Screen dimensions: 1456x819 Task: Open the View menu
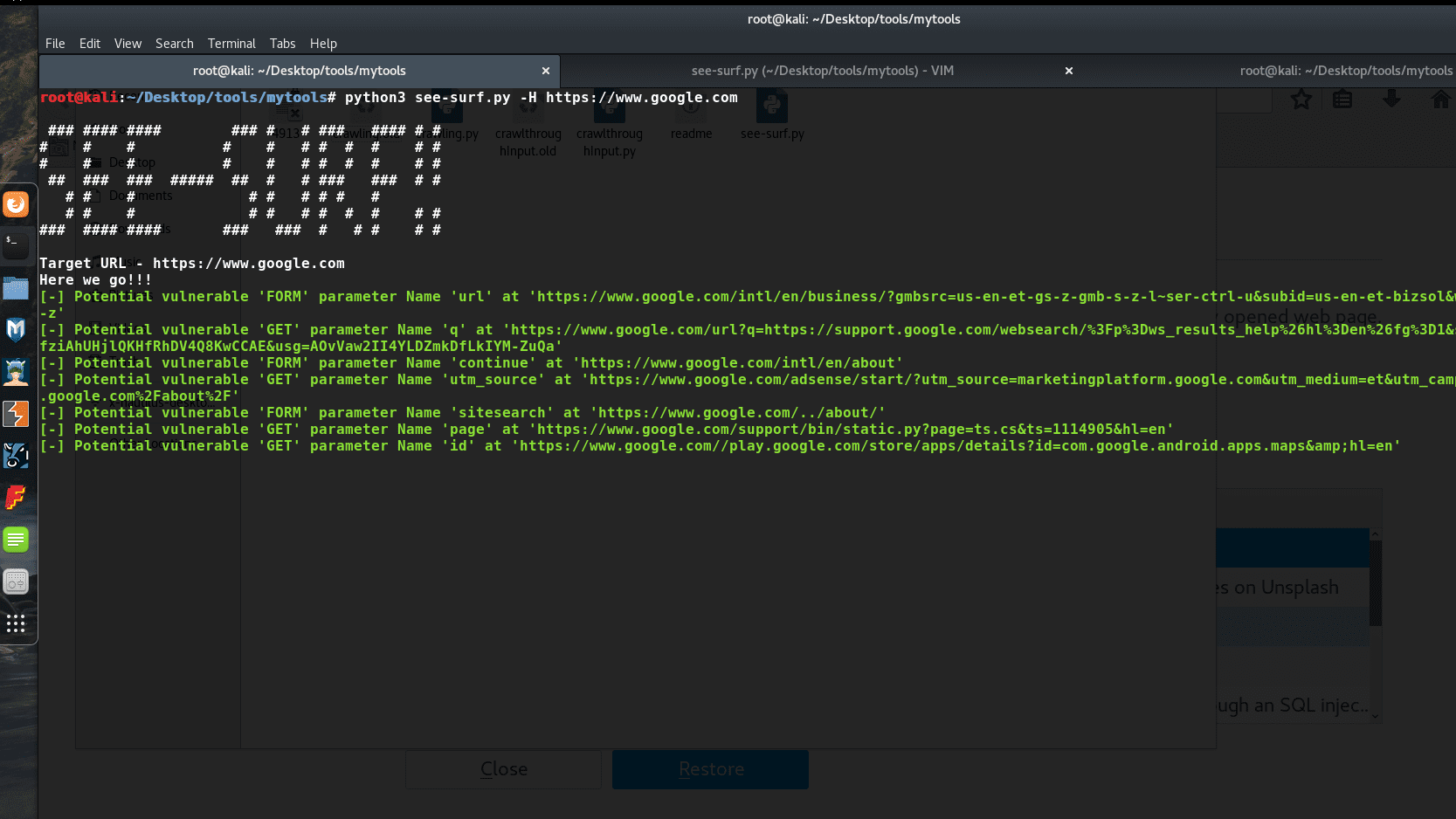coord(128,44)
